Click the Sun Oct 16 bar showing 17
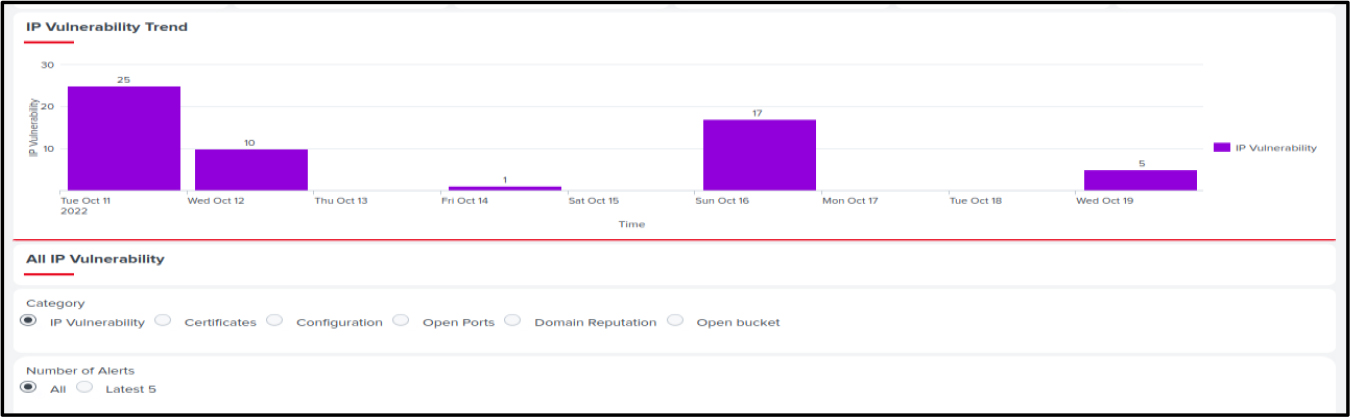Image resolution: width=1350 pixels, height=417 pixels. coord(759,155)
